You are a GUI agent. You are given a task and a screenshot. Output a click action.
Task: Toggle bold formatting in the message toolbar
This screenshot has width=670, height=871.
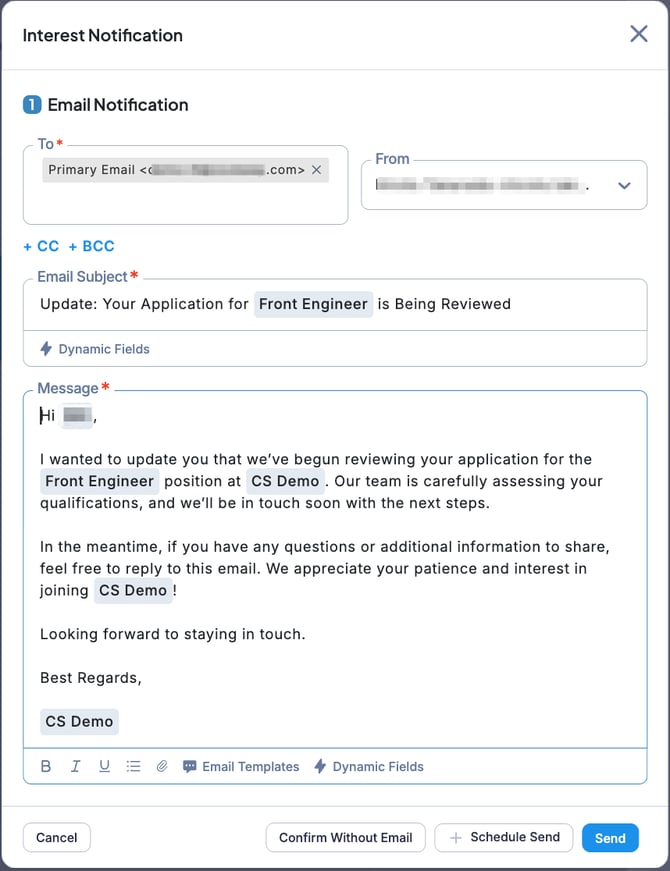coord(46,766)
